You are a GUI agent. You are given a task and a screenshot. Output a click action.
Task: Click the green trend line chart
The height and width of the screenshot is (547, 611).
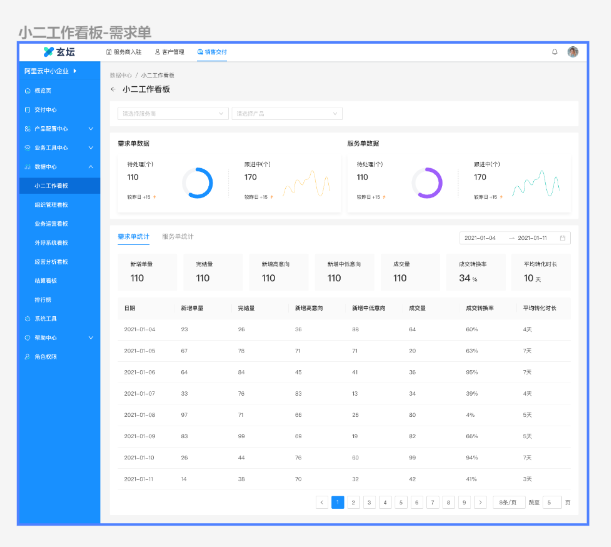pyautogui.click(x=536, y=183)
